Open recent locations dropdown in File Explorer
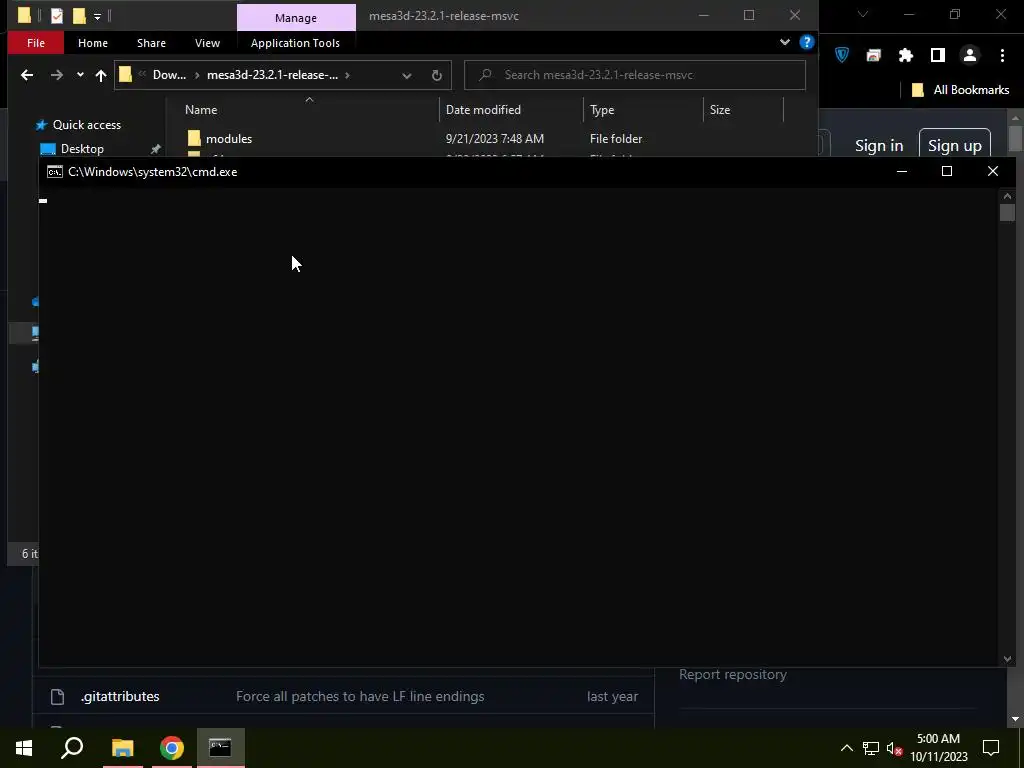The width and height of the screenshot is (1024, 768). pos(80,75)
